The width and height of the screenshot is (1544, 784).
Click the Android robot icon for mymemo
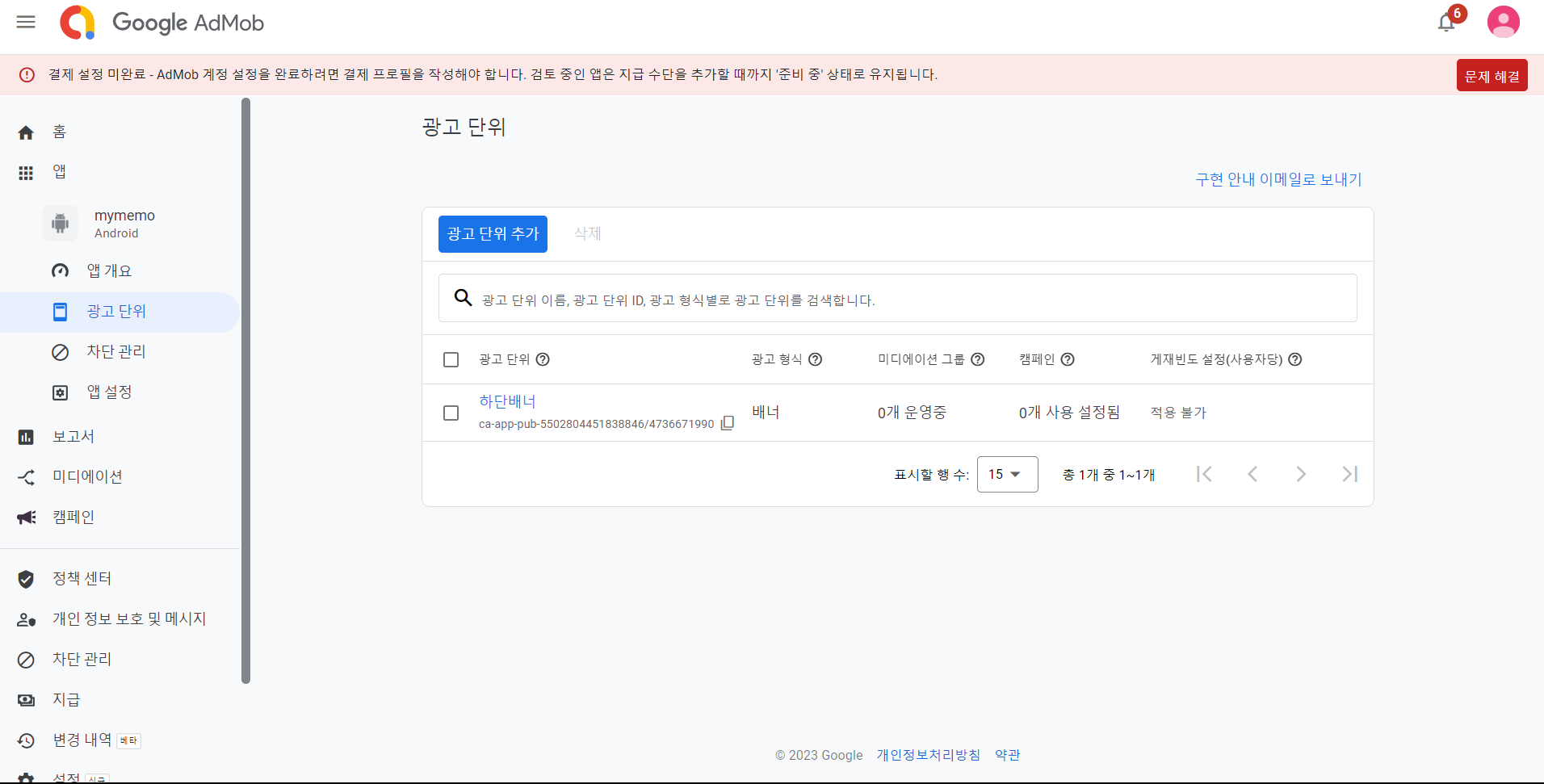61,223
